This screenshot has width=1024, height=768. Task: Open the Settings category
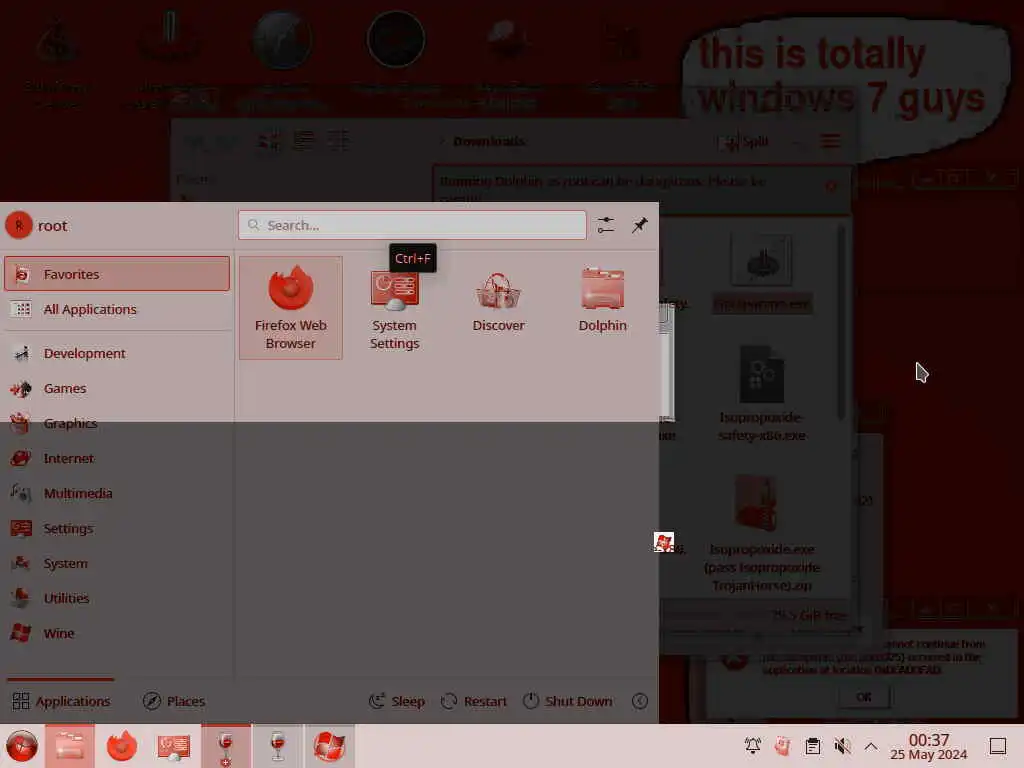(x=117, y=528)
